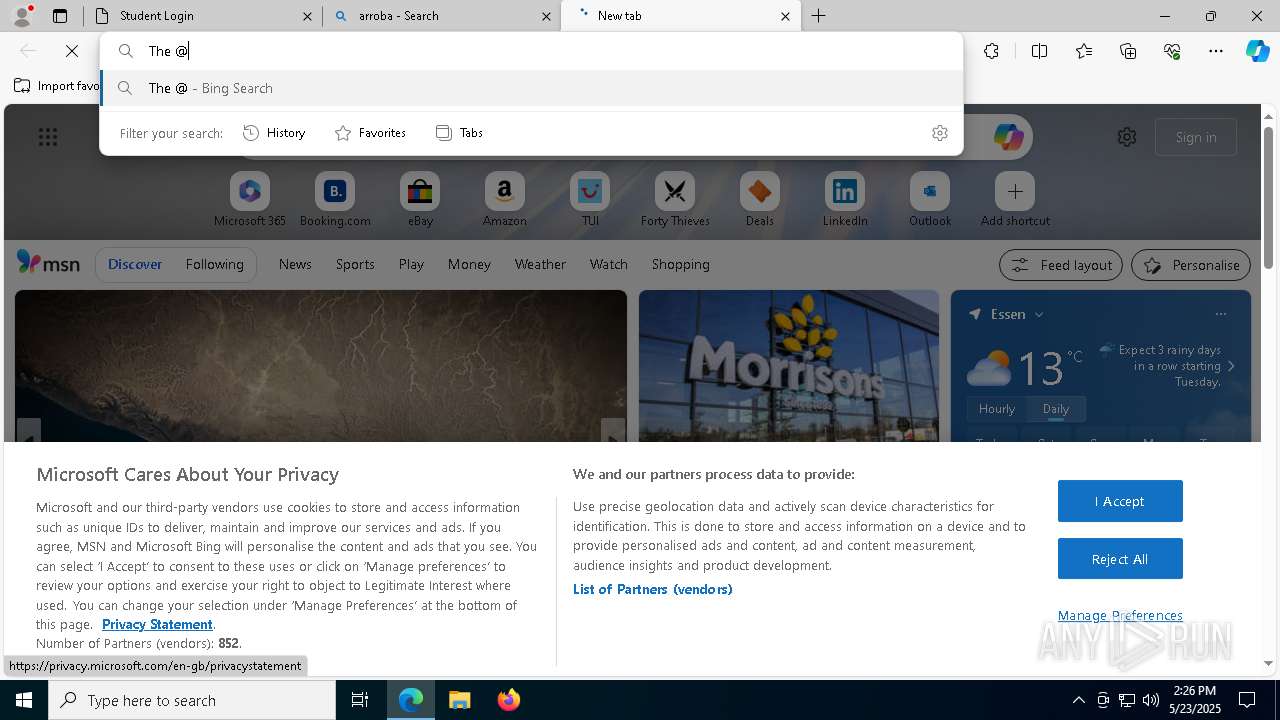
Task: Click the taskbar search box
Action: (x=192, y=700)
